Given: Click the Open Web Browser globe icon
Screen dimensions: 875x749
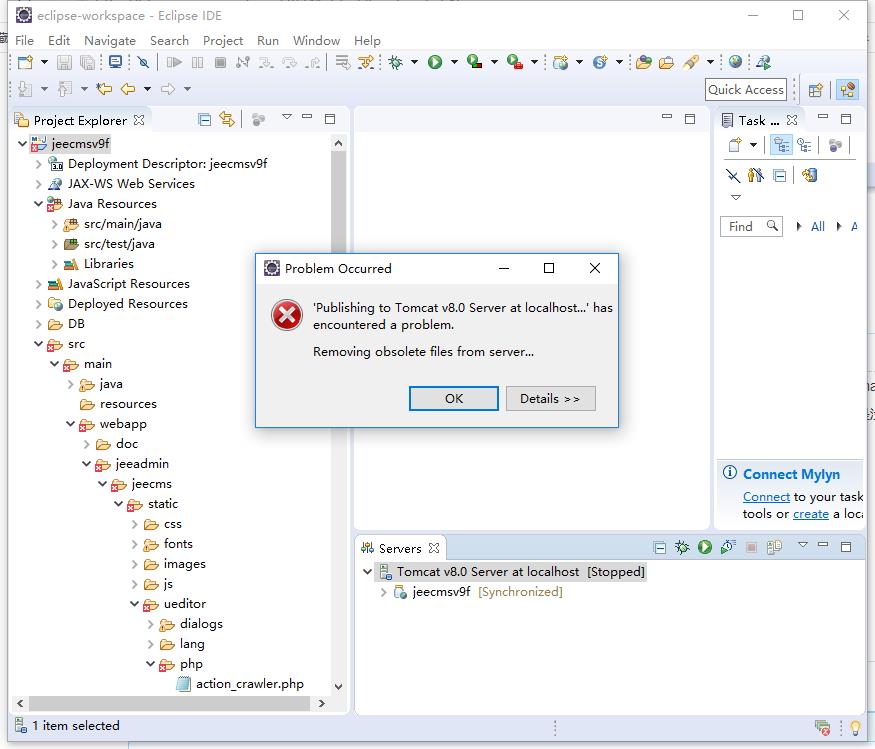Looking at the screenshot, I should (x=735, y=62).
